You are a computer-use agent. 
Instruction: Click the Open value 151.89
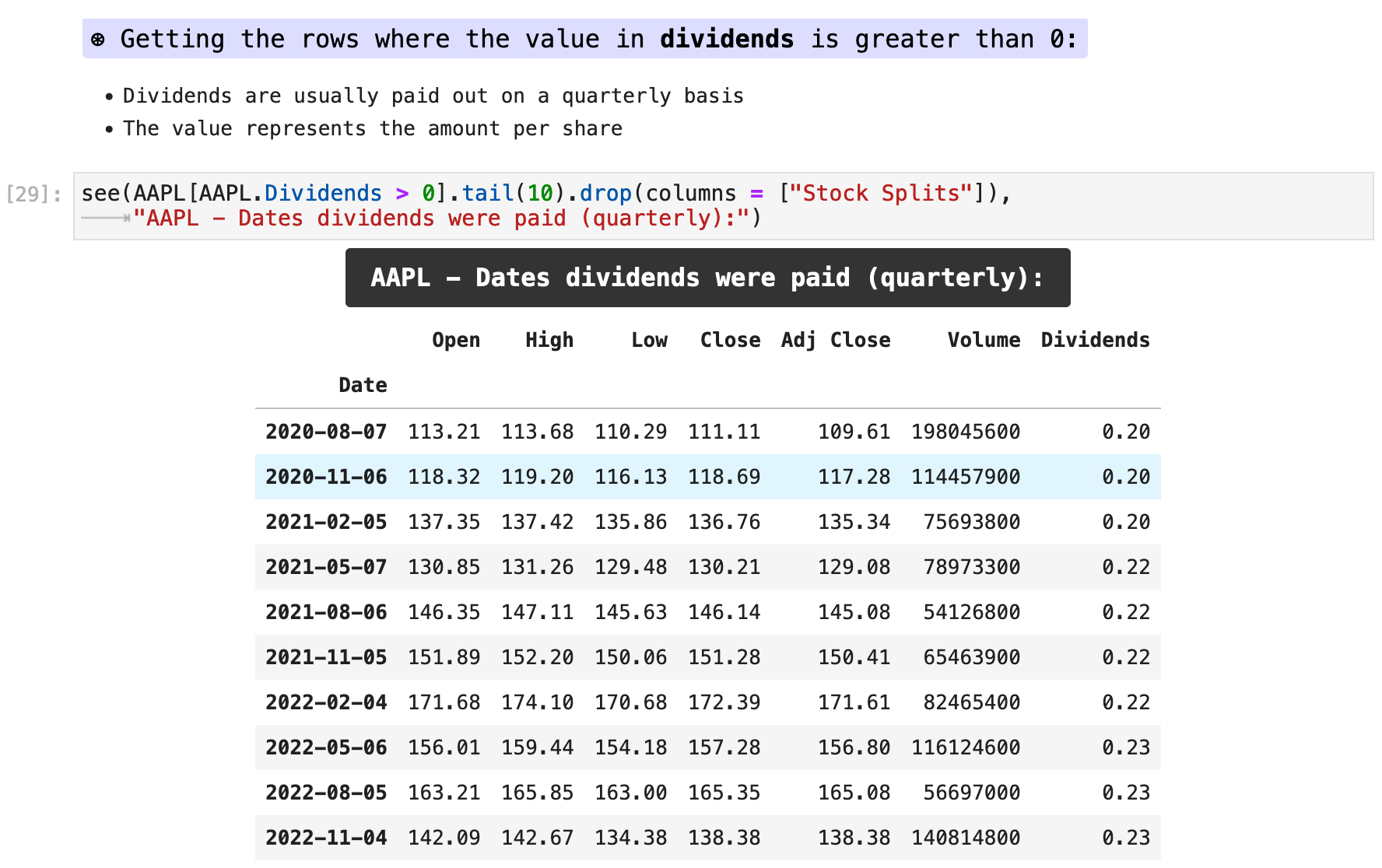444,657
